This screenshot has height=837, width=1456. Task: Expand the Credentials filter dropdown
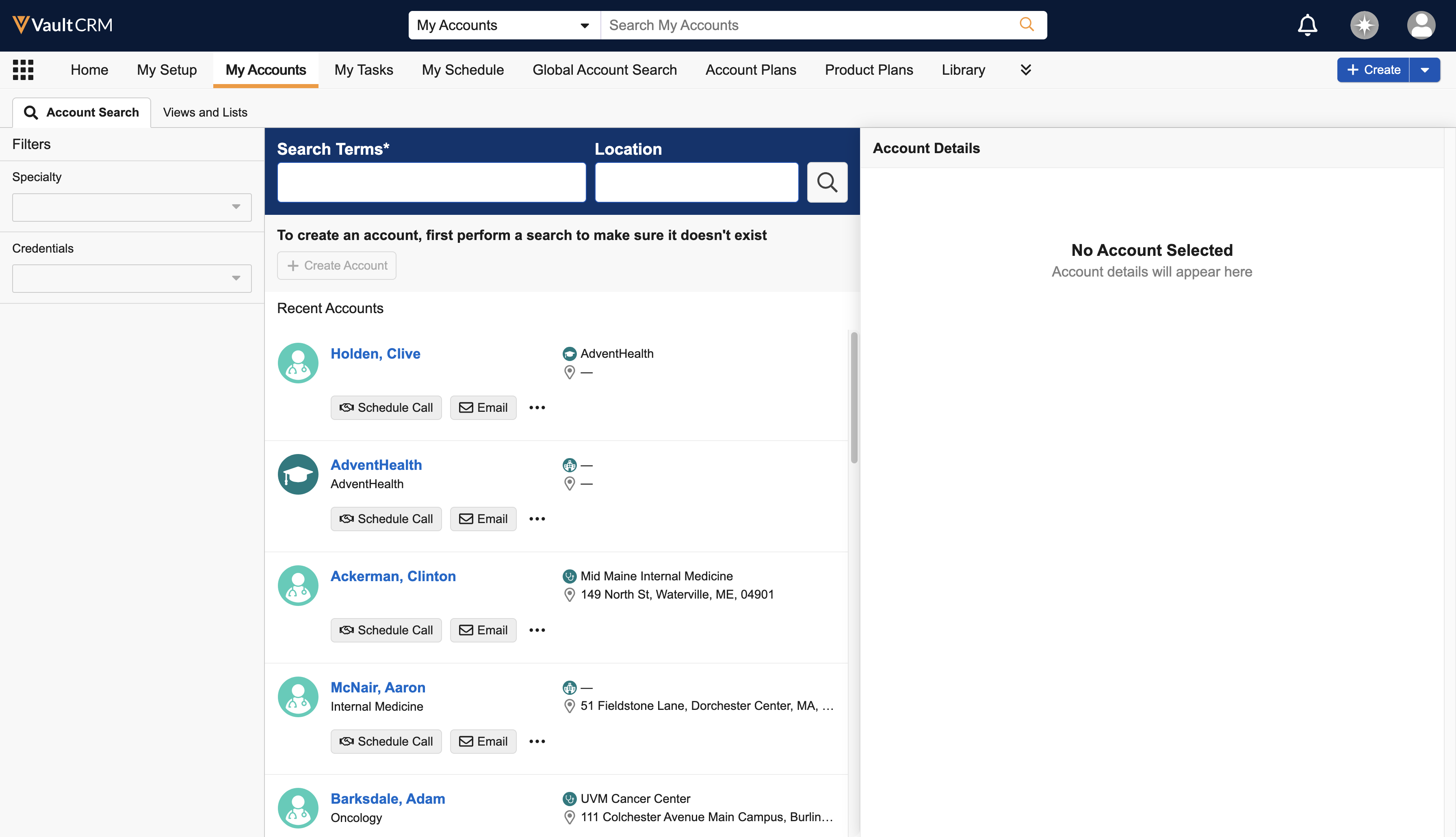coord(132,278)
